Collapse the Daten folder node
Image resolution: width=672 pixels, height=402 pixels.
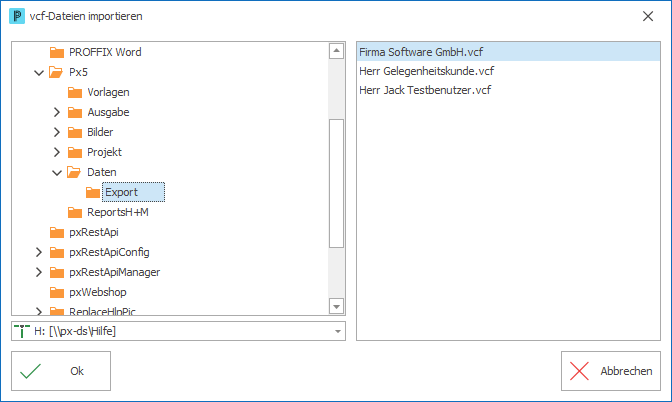coord(57,173)
